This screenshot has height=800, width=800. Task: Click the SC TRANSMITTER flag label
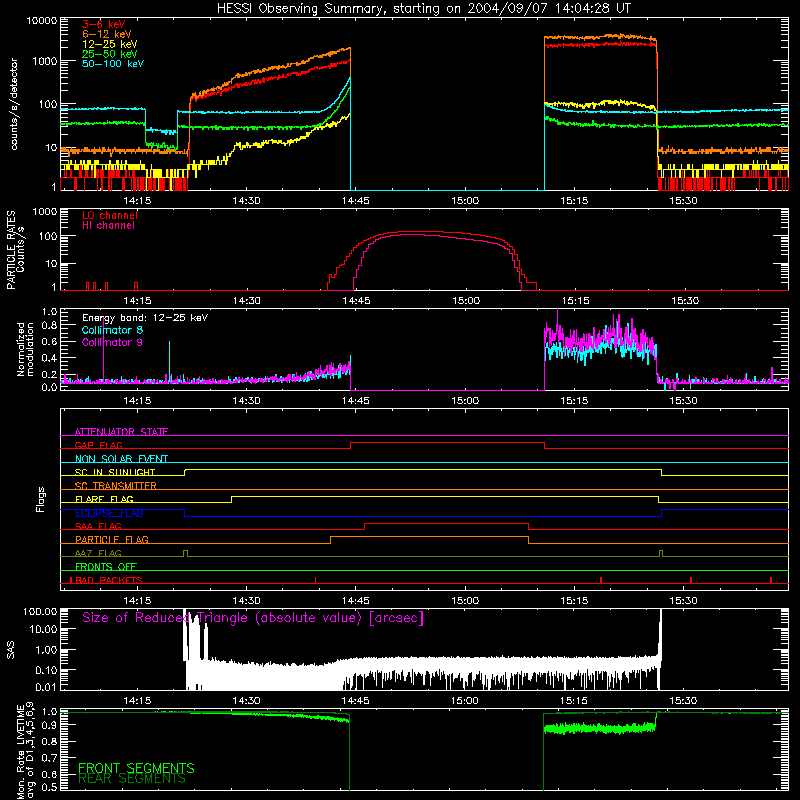click(x=116, y=486)
